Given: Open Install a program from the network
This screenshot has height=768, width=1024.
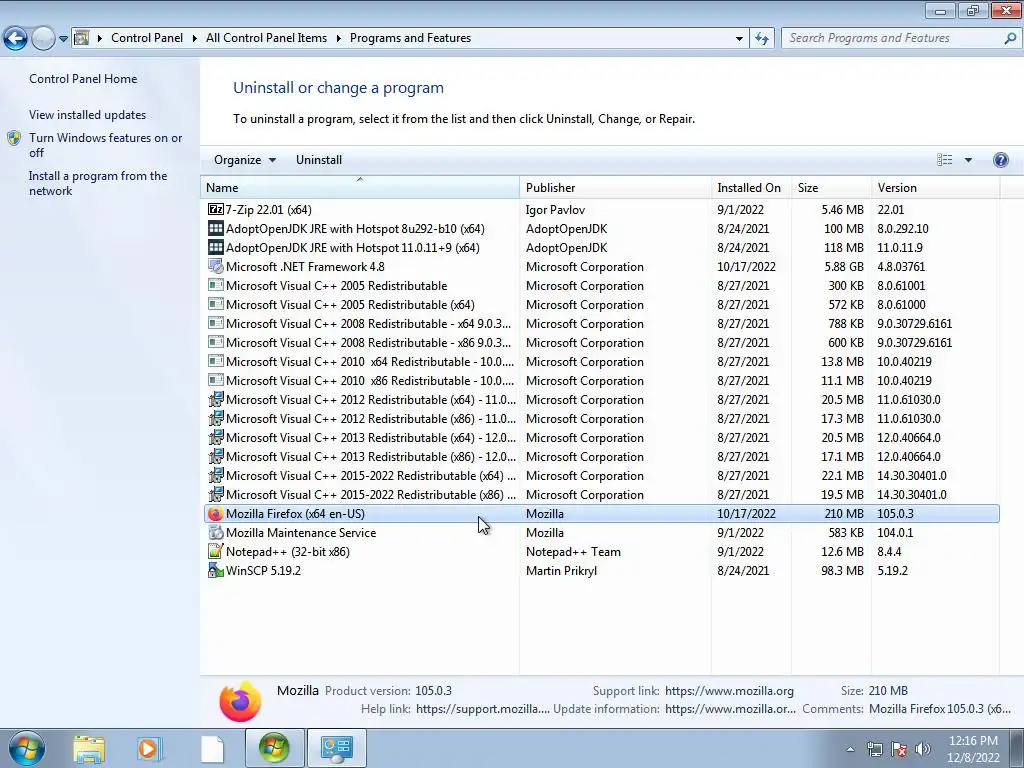Looking at the screenshot, I should pos(98,184).
